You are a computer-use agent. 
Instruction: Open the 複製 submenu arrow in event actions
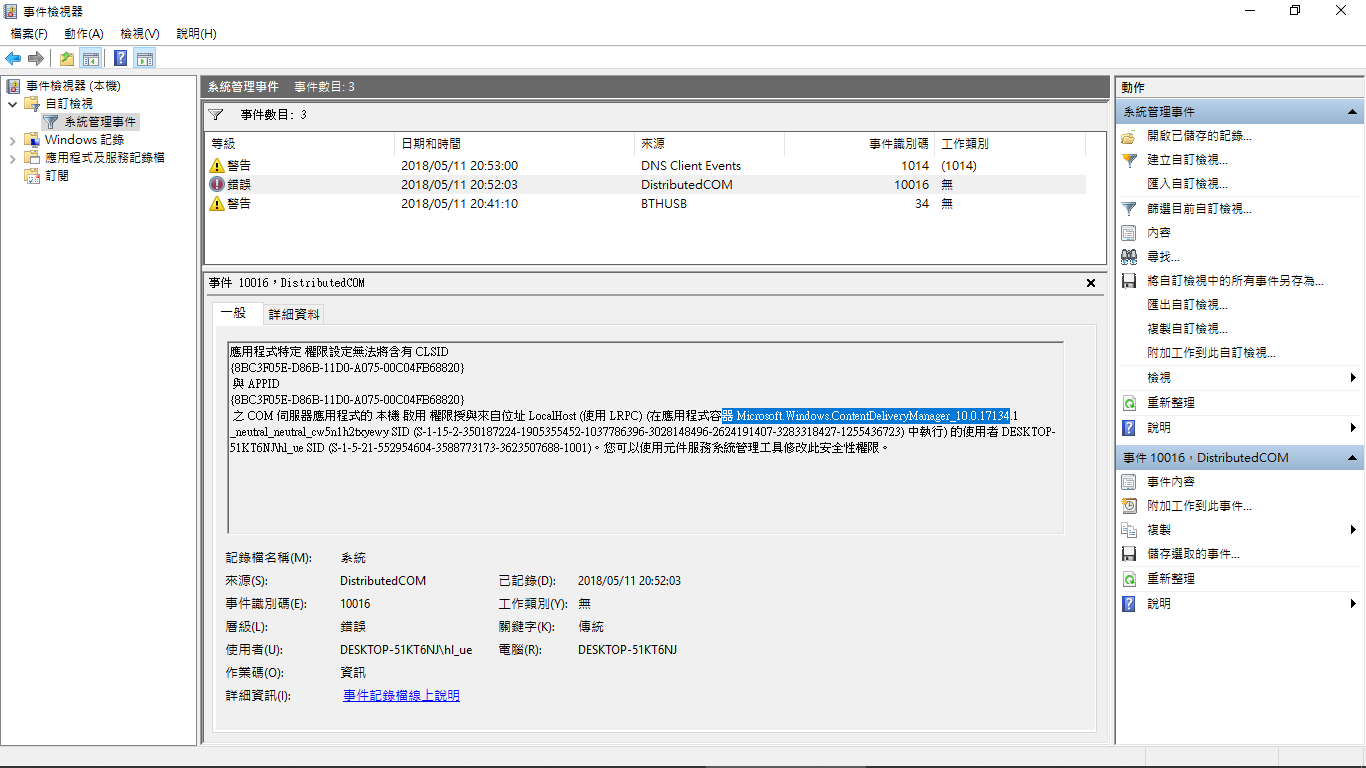click(1353, 530)
